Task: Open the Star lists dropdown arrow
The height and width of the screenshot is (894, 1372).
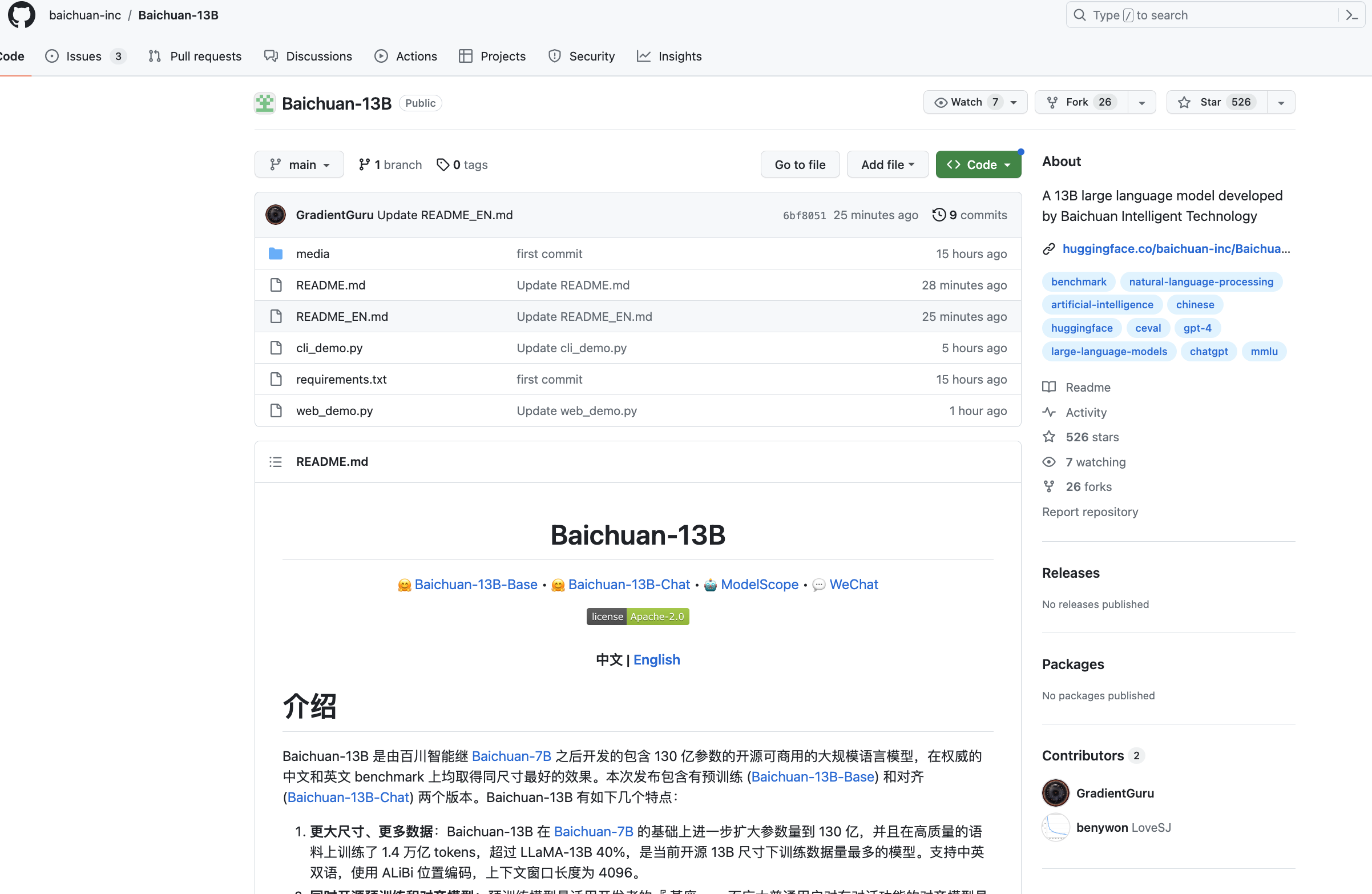Action: [1281, 102]
